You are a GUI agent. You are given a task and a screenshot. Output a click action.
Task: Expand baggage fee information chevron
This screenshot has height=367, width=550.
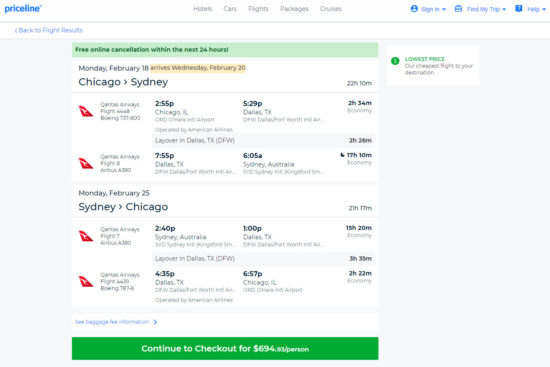pos(155,322)
